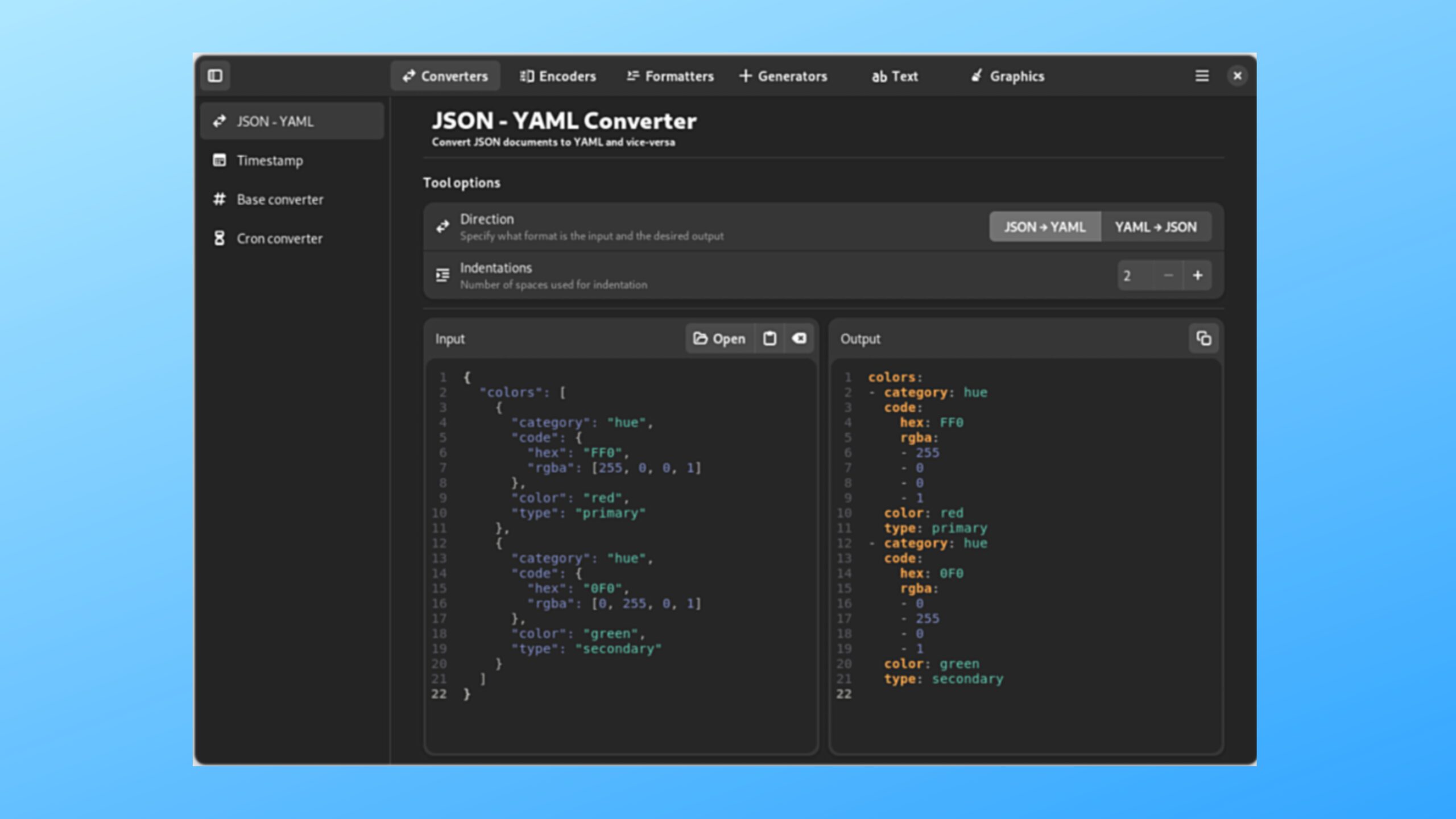Image resolution: width=1456 pixels, height=819 pixels.
Task: Switch to the Encoders tab
Action: point(558,76)
